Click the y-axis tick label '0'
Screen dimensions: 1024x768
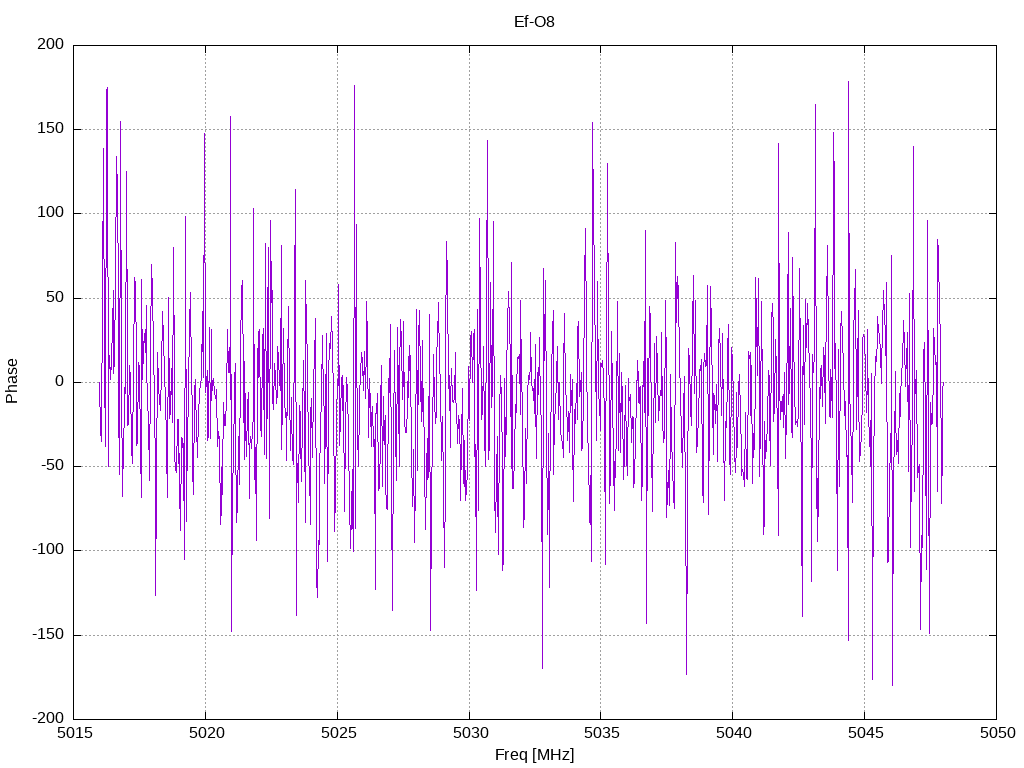[60, 381]
